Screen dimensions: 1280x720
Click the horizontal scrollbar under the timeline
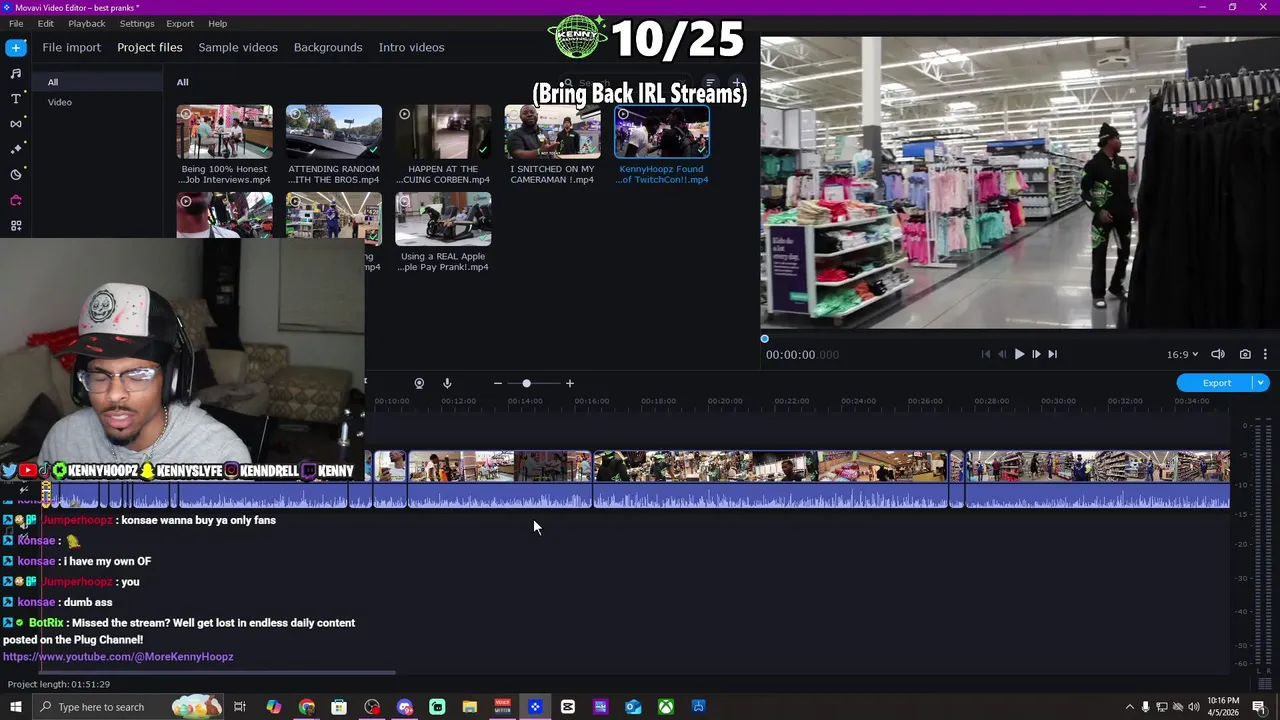[216, 672]
